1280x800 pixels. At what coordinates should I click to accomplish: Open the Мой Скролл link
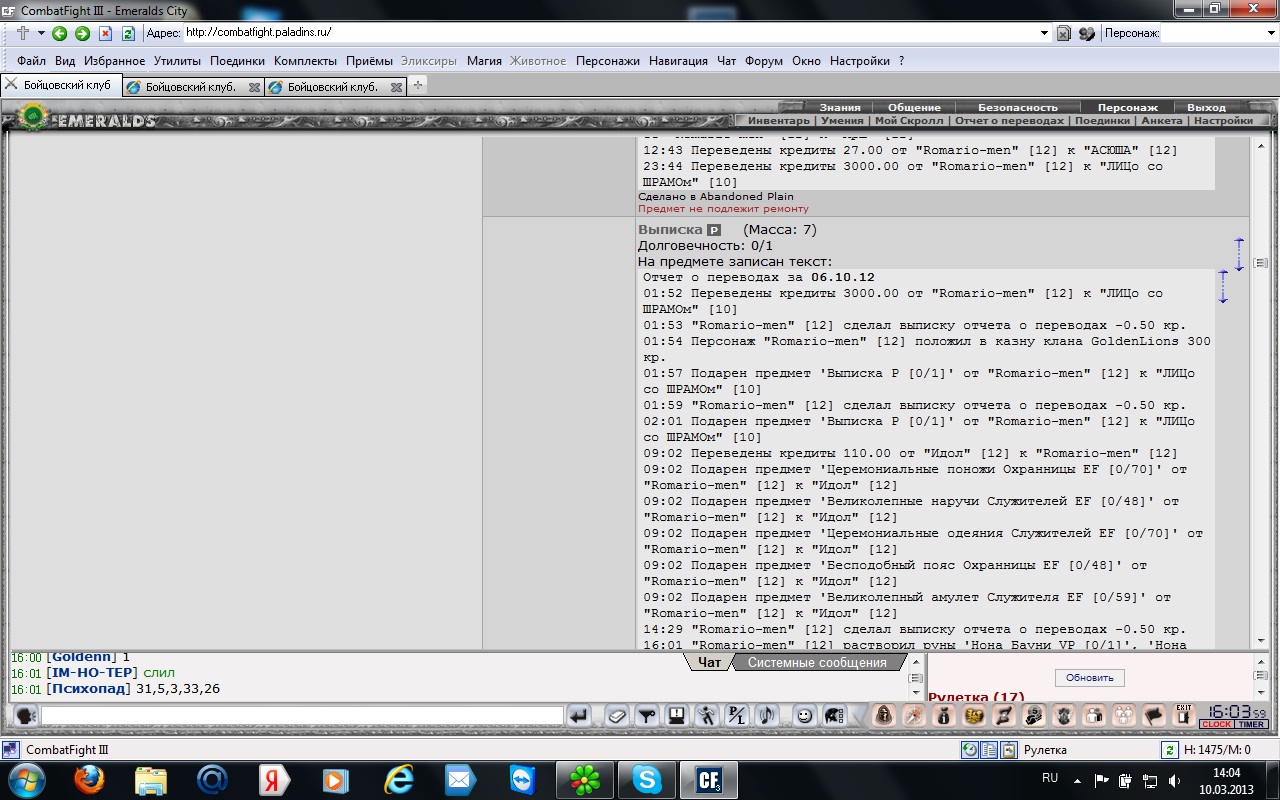click(908, 120)
